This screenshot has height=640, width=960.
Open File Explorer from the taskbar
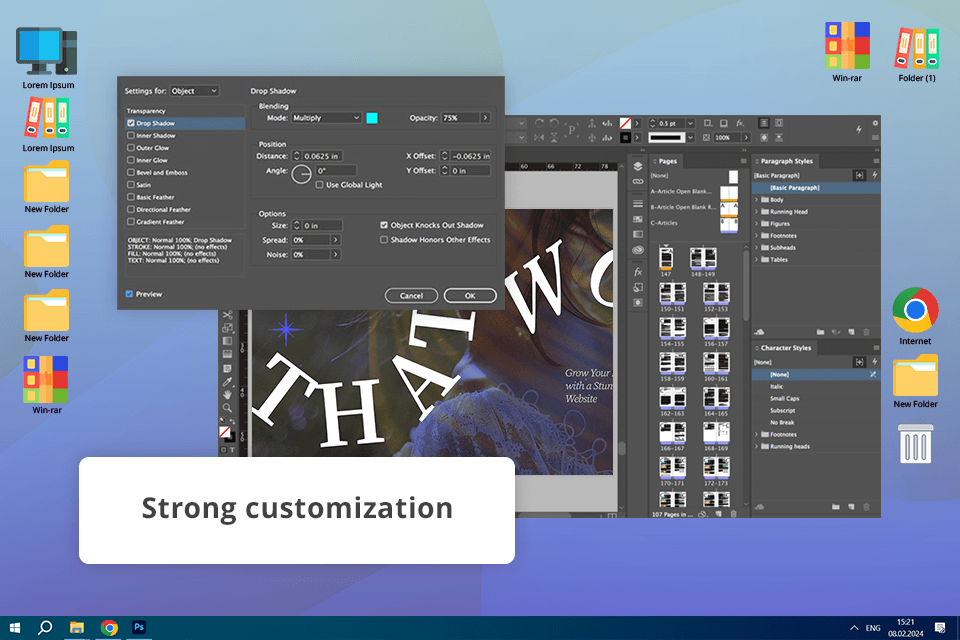[77, 627]
